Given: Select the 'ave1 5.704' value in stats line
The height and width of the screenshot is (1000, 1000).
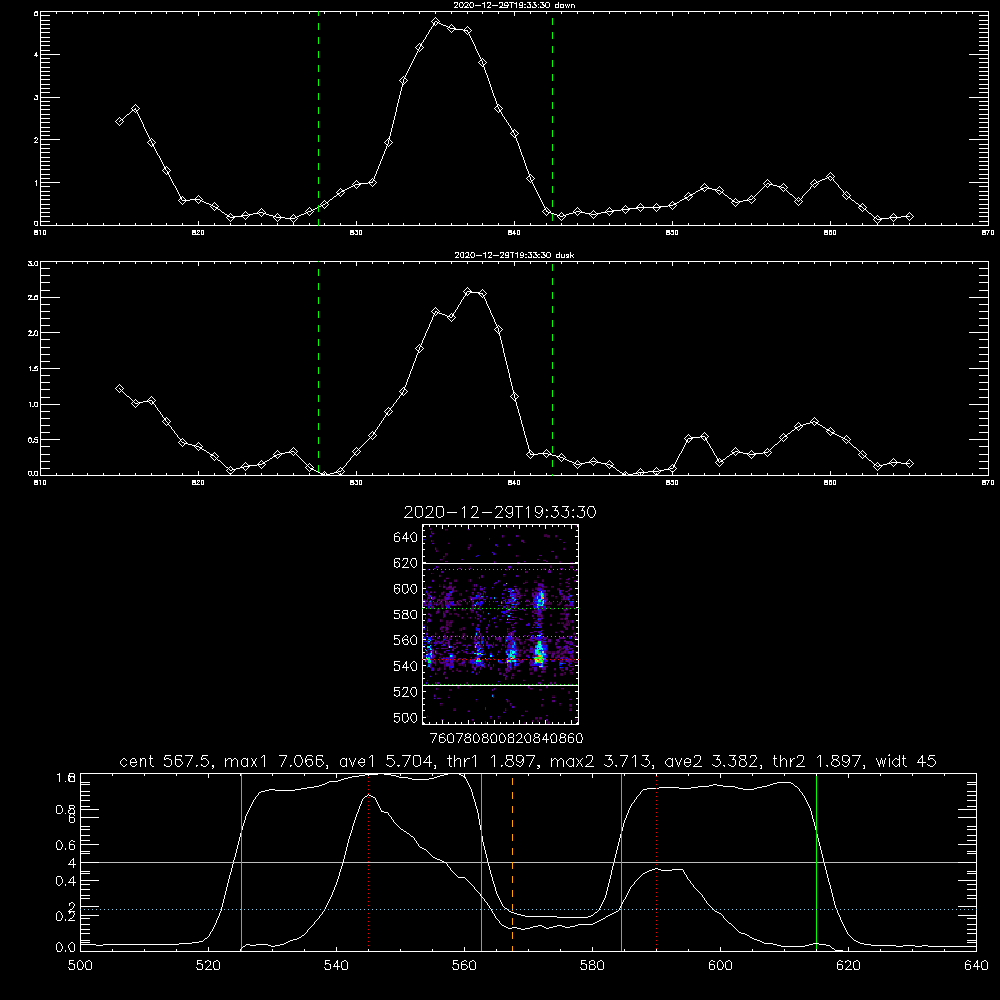Looking at the screenshot, I should 386,761.
